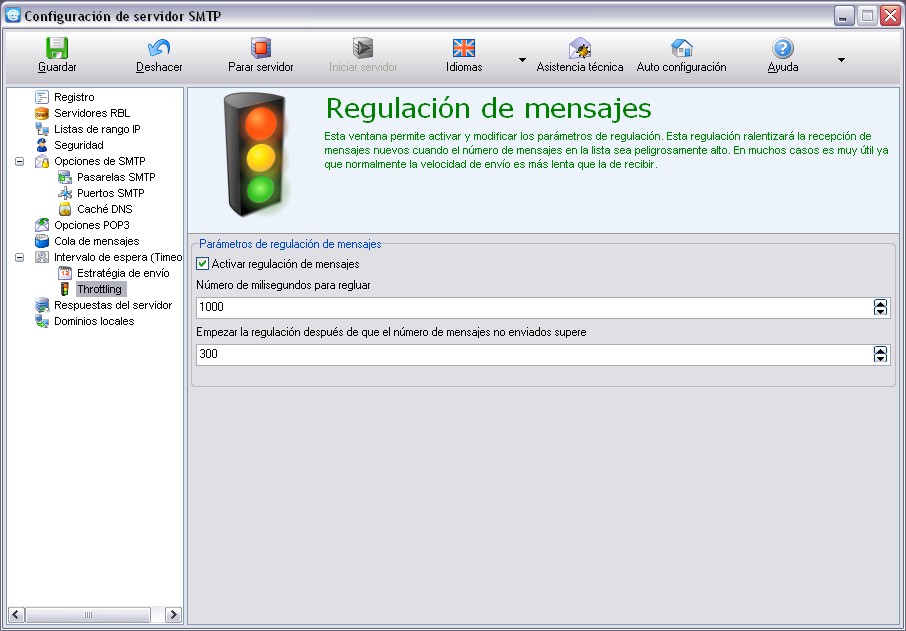Click the Asistencia técnica bug envelope icon

(x=580, y=48)
